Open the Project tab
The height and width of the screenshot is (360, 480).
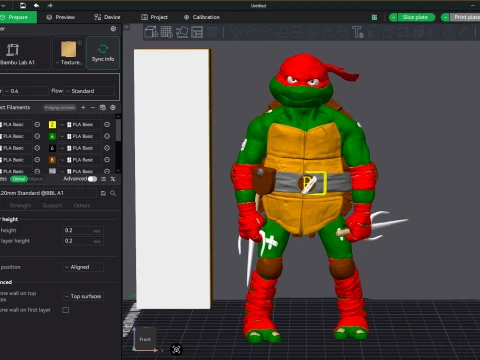click(x=154, y=17)
